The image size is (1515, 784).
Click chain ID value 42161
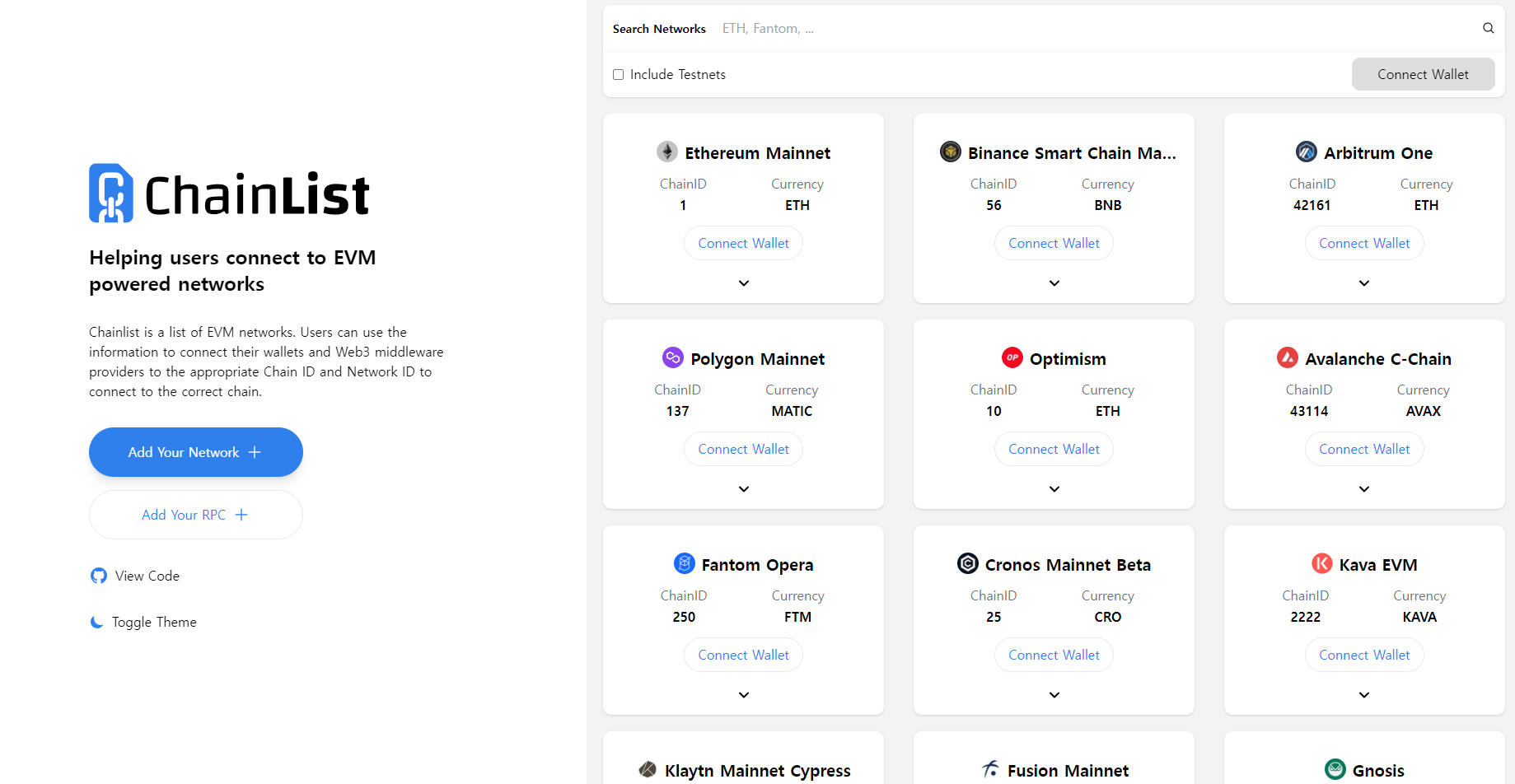tap(1312, 205)
